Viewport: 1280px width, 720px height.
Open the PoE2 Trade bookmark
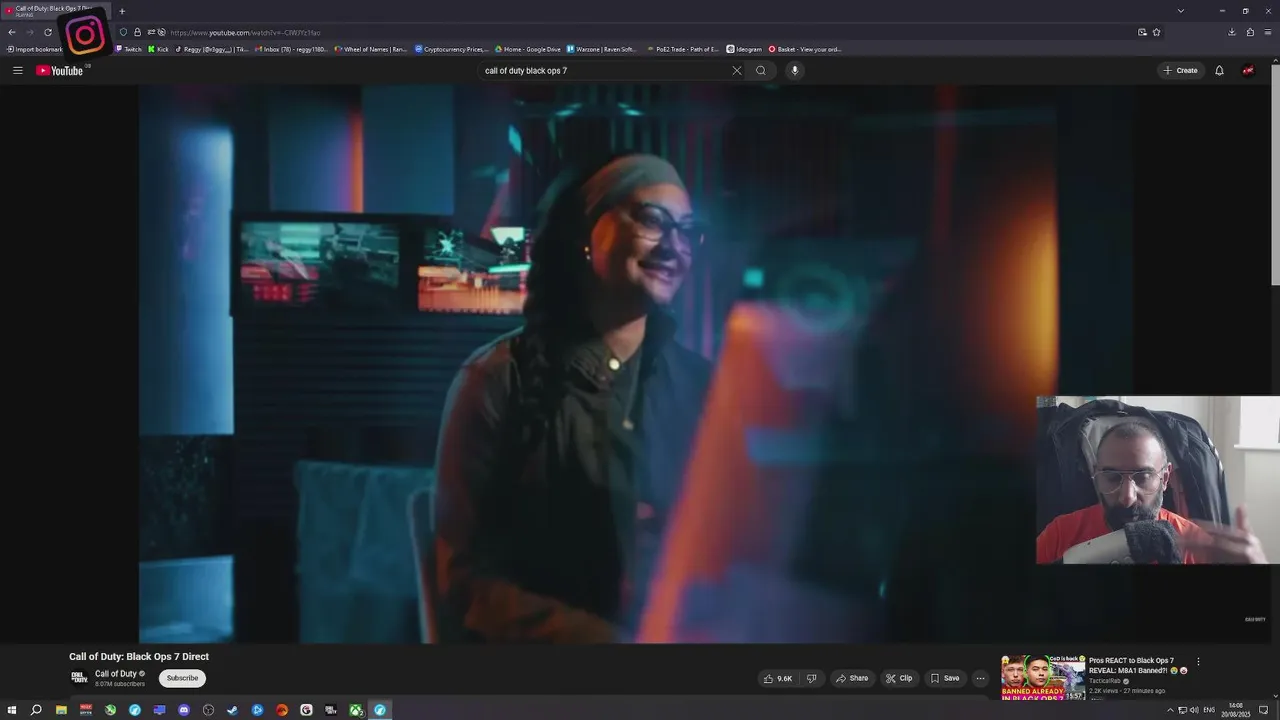click(x=683, y=49)
